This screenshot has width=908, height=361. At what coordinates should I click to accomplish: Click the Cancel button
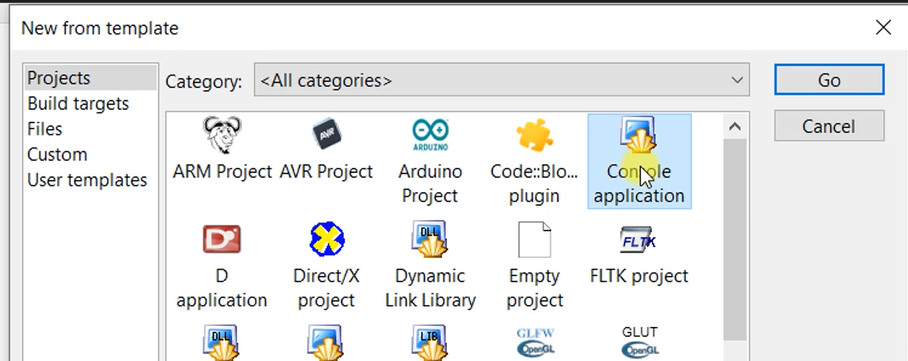coord(829,126)
